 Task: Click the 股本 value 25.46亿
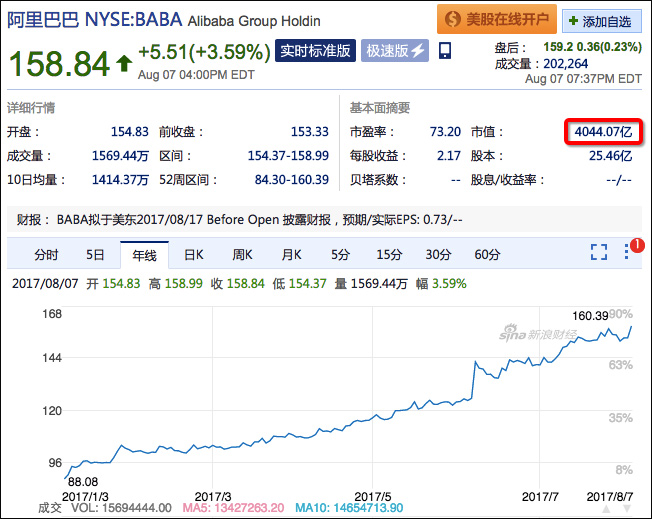coord(610,156)
